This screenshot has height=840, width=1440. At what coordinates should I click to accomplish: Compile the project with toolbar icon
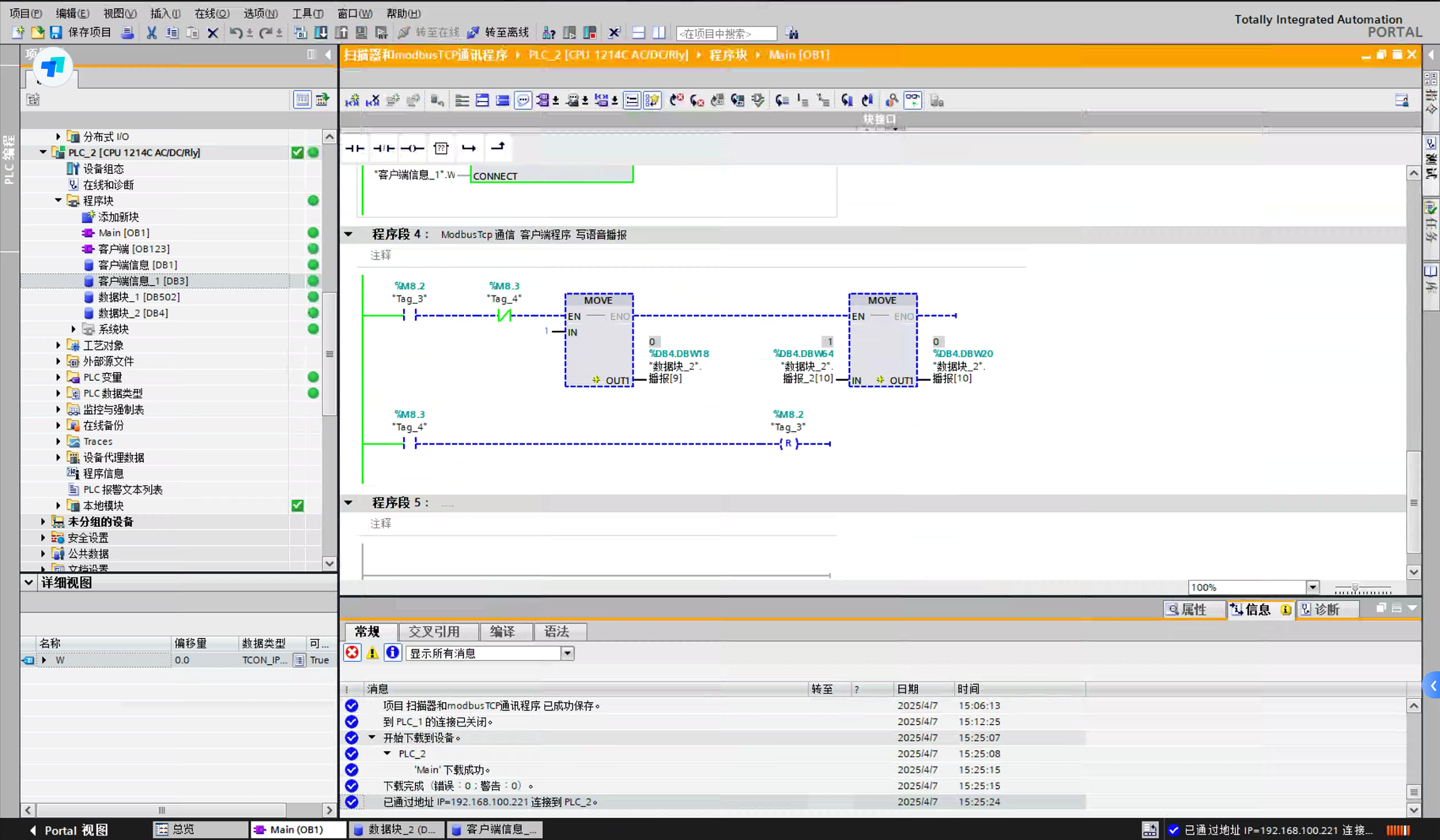(x=300, y=32)
